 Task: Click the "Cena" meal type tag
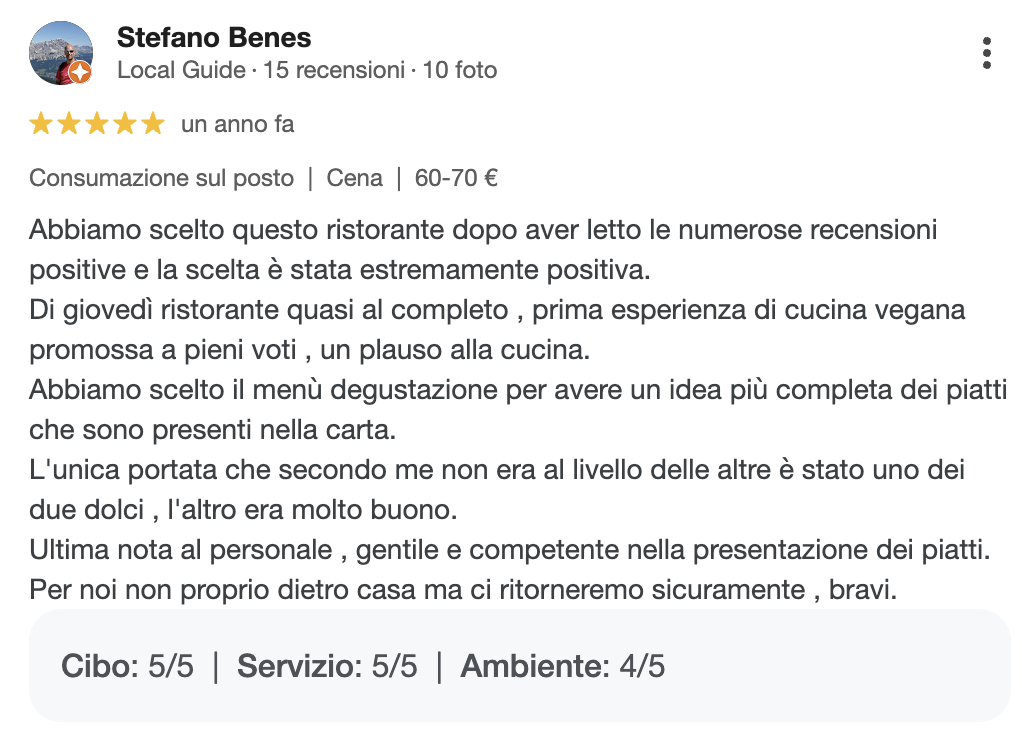pos(354,178)
